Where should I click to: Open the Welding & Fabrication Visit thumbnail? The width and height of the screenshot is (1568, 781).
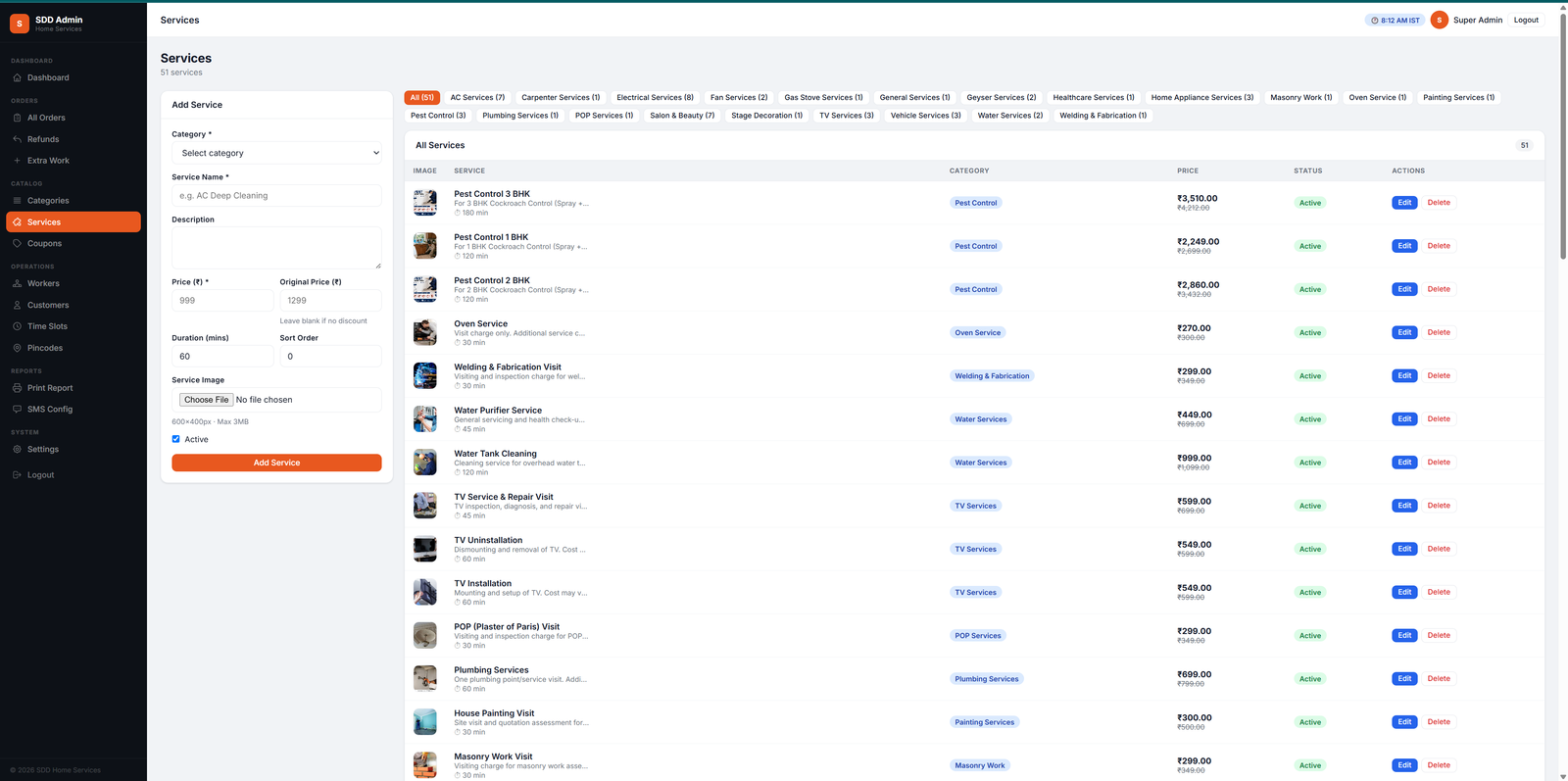click(x=425, y=376)
